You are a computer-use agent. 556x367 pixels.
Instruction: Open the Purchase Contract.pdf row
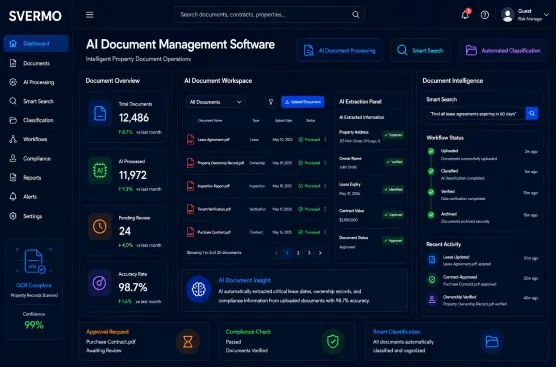[256, 232]
